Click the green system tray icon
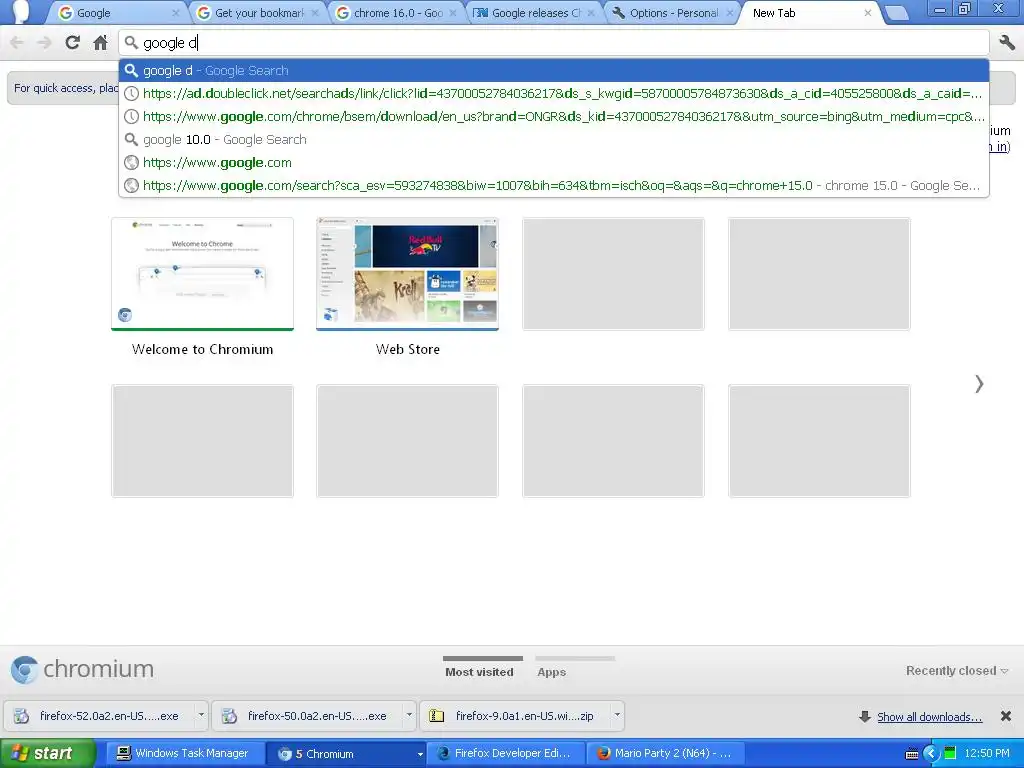Image resolution: width=1024 pixels, height=768 pixels. (x=950, y=754)
